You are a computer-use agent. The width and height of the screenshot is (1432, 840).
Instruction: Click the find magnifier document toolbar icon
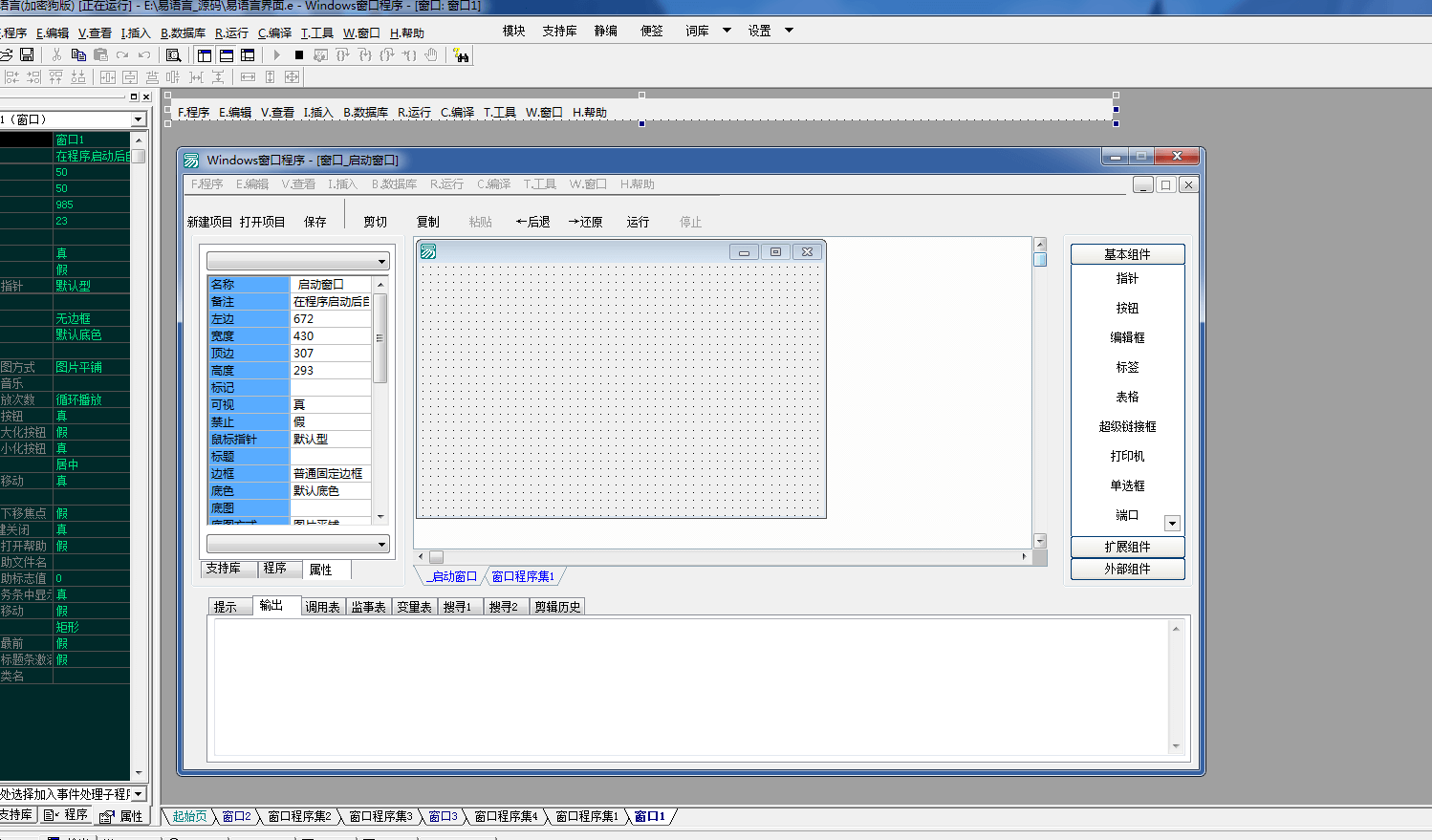[174, 55]
